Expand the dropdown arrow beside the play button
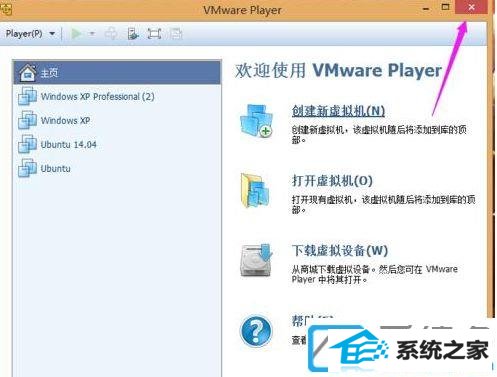497x377 pixels. click(92, 34)
